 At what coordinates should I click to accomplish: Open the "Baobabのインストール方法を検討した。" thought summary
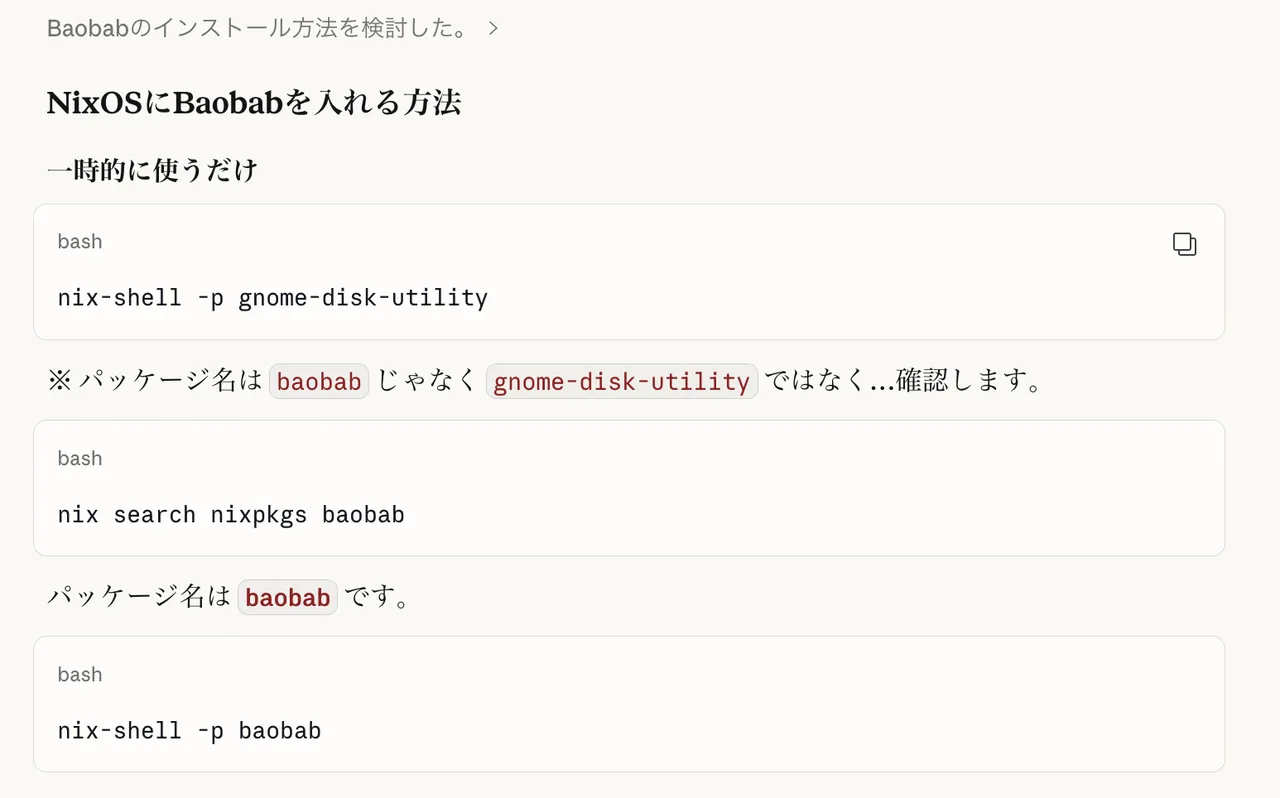257,28
